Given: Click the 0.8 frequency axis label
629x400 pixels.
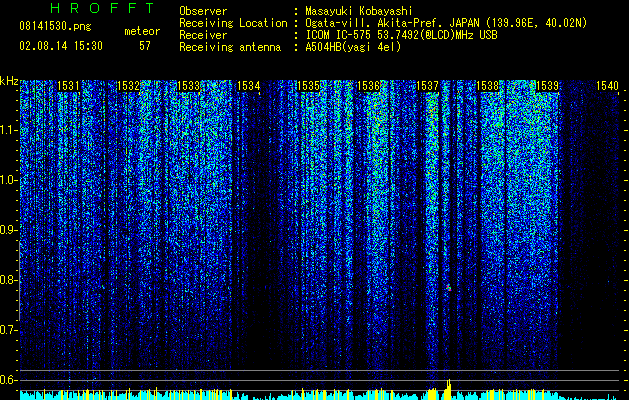Looking at the screenshot, I should [8, 280].
